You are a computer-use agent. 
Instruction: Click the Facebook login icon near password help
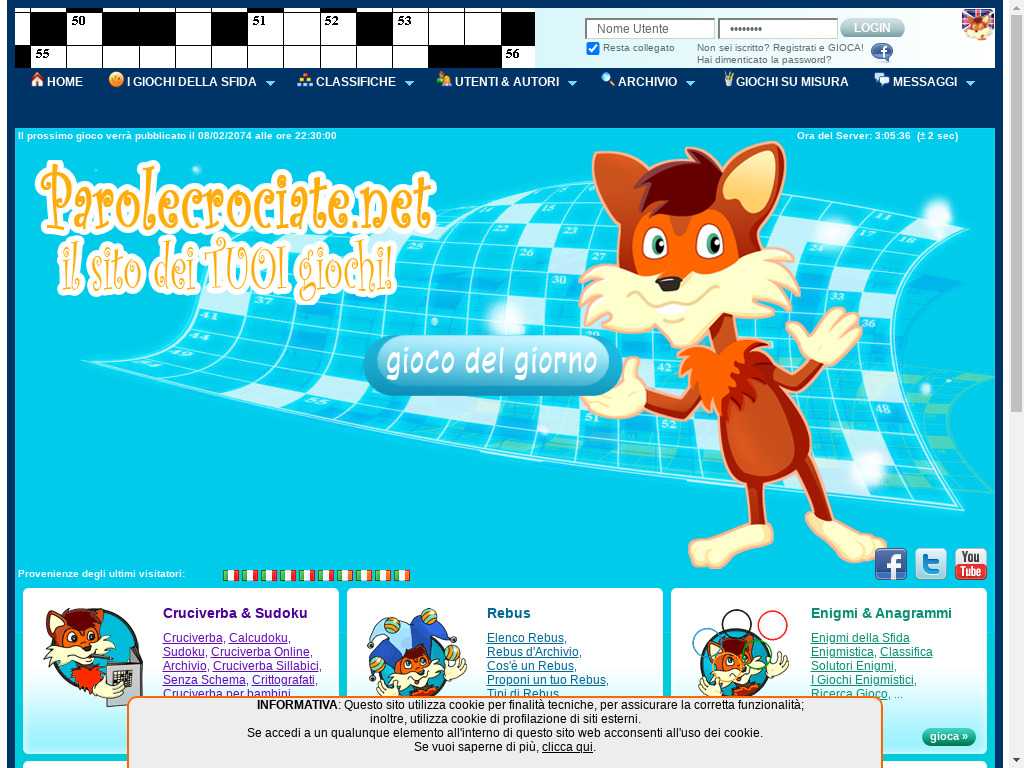click(x=882, y=52)
